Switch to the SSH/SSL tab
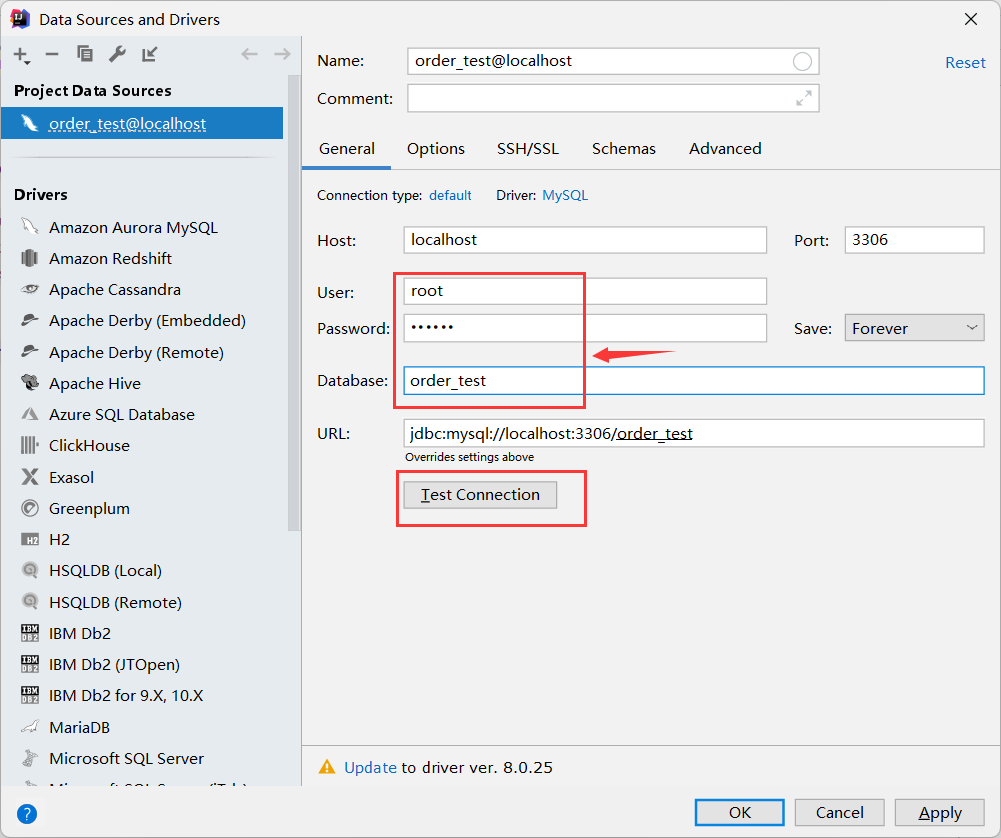Viewport: 1001px width, 838px height. click(x=528, y=149)
